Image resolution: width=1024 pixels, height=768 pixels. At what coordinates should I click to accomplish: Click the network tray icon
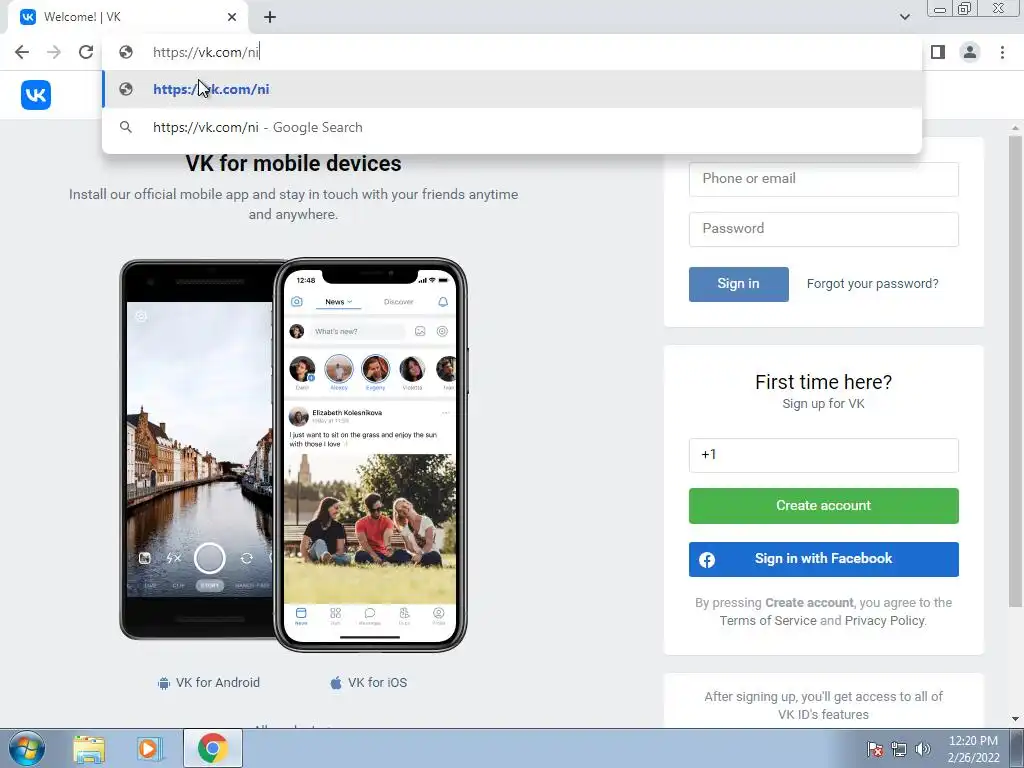click(x=899, y=749)
